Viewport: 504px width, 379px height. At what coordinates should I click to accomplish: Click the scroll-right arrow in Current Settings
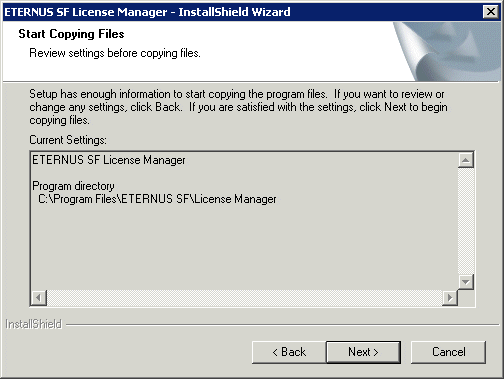point(450,297)
